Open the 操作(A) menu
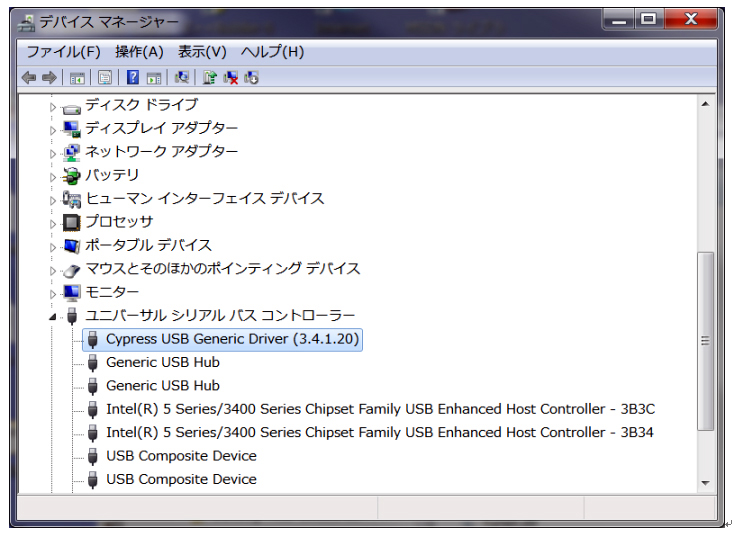This screenshot has width=735, height=534. tap(139, 52)
